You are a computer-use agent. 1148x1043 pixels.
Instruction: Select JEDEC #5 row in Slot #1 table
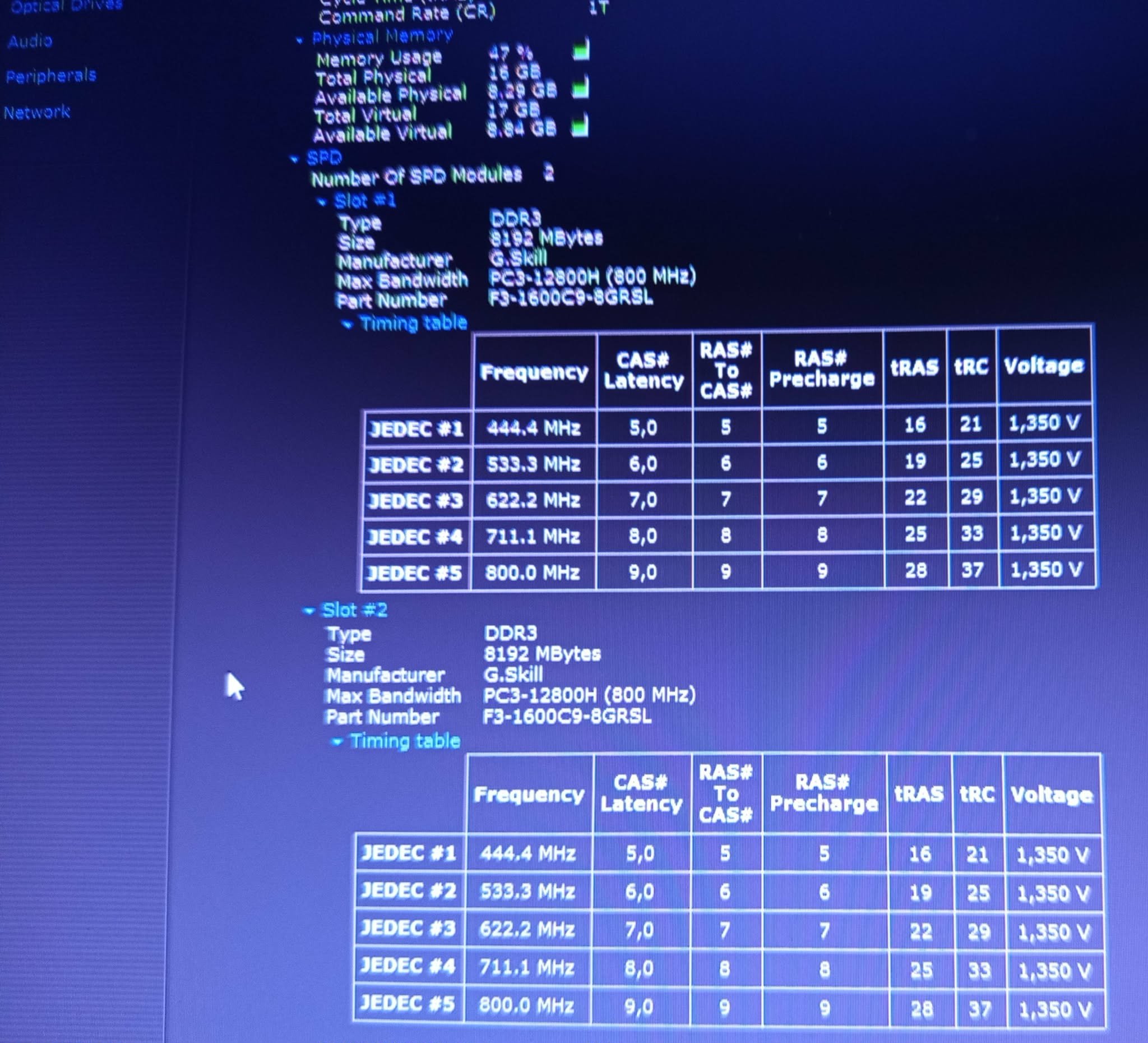point(729,571)
